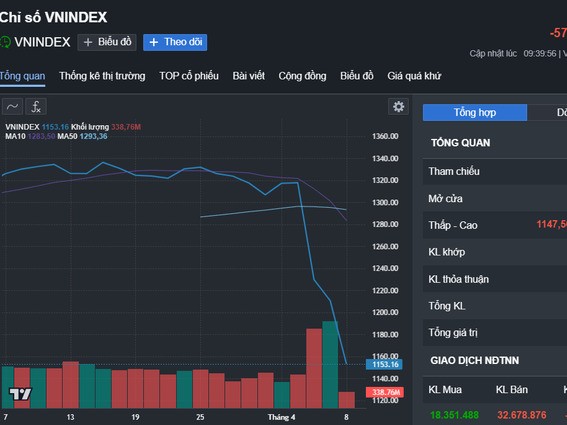The width and height of the screenshot is (567, 425).
Task: Click the Mở cửa row
Action: click(x=495, y=199)
